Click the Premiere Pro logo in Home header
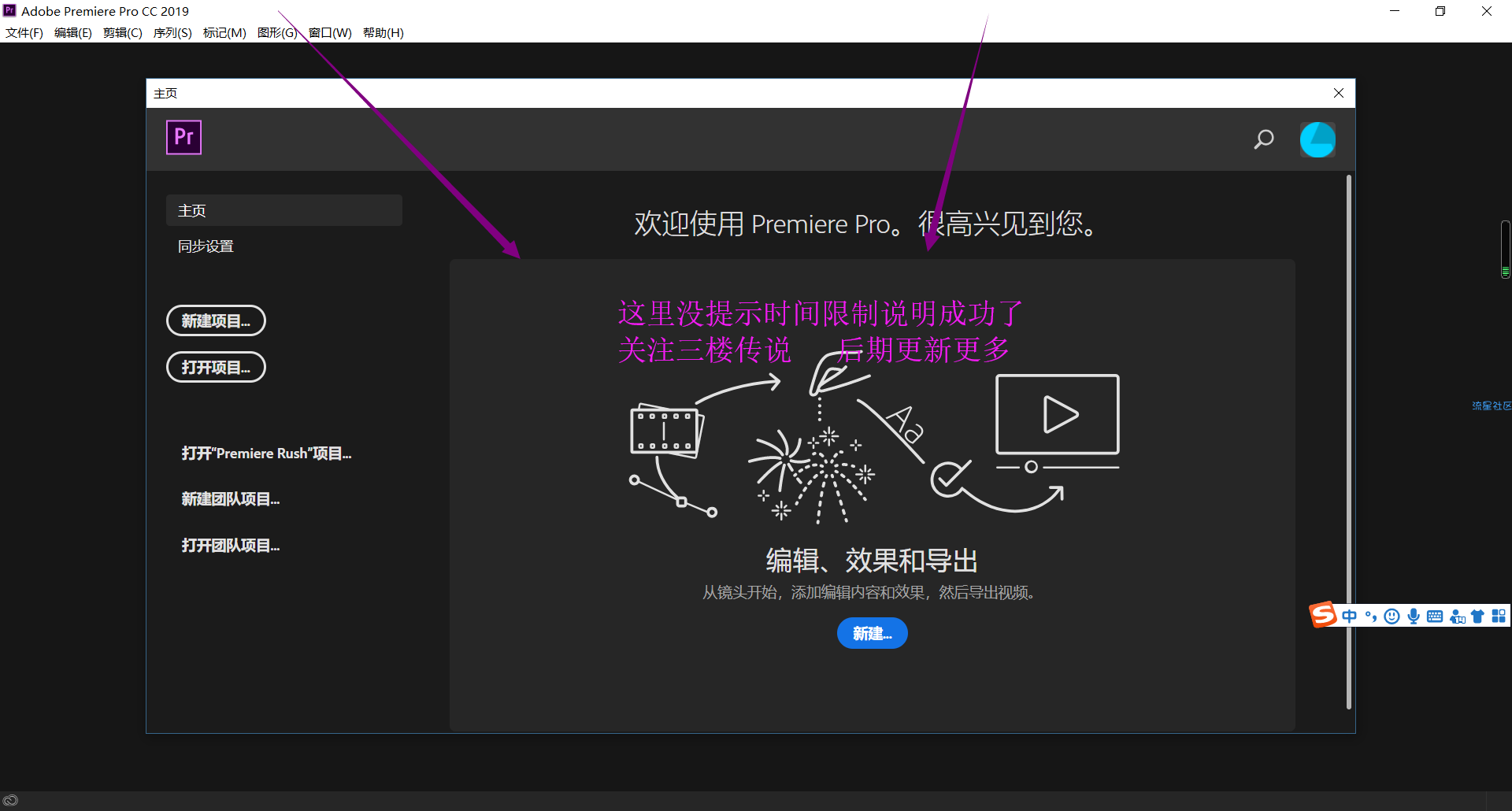 click(183, 137)
